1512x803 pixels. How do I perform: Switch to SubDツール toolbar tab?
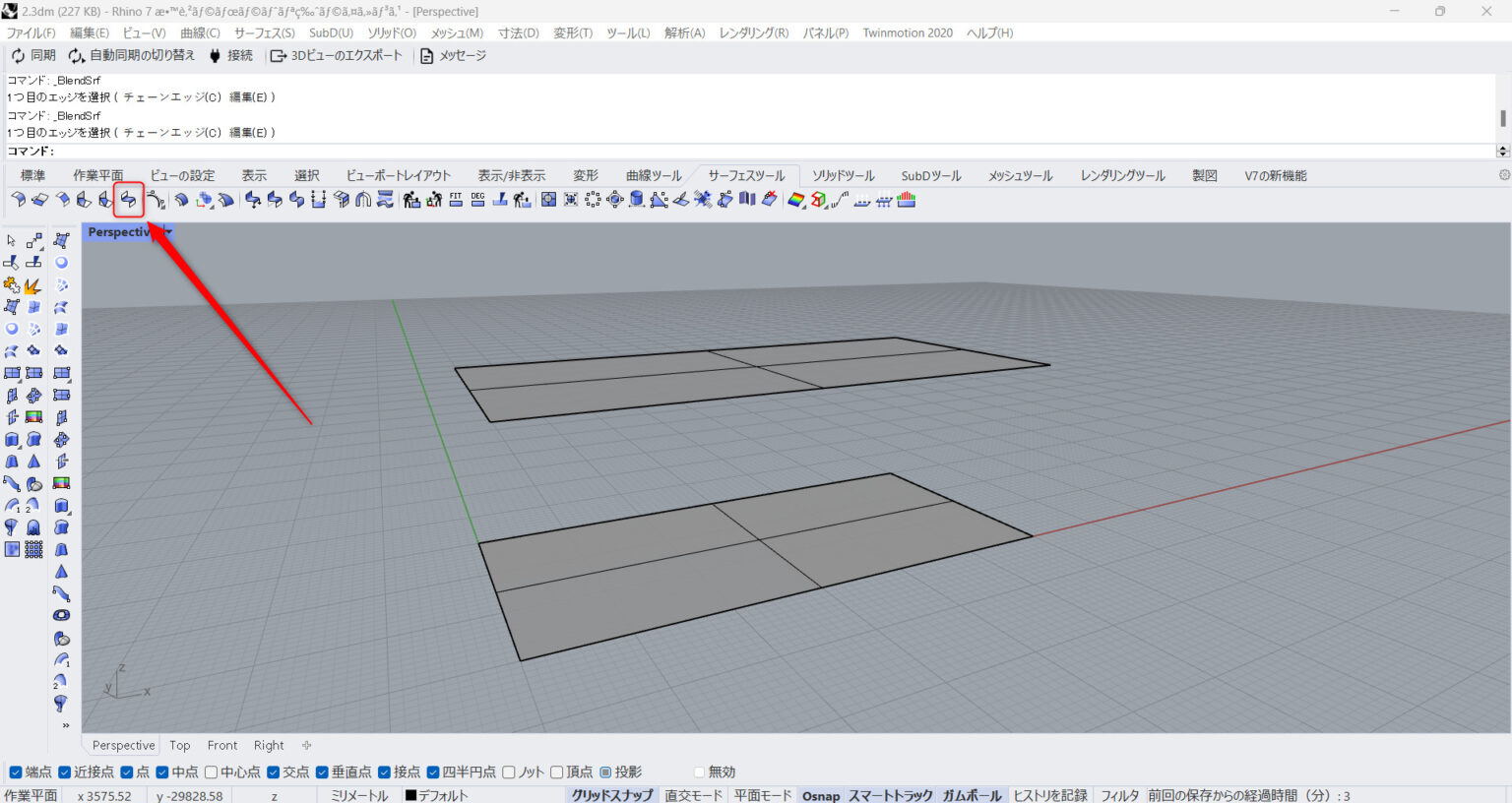pos(931,175)
